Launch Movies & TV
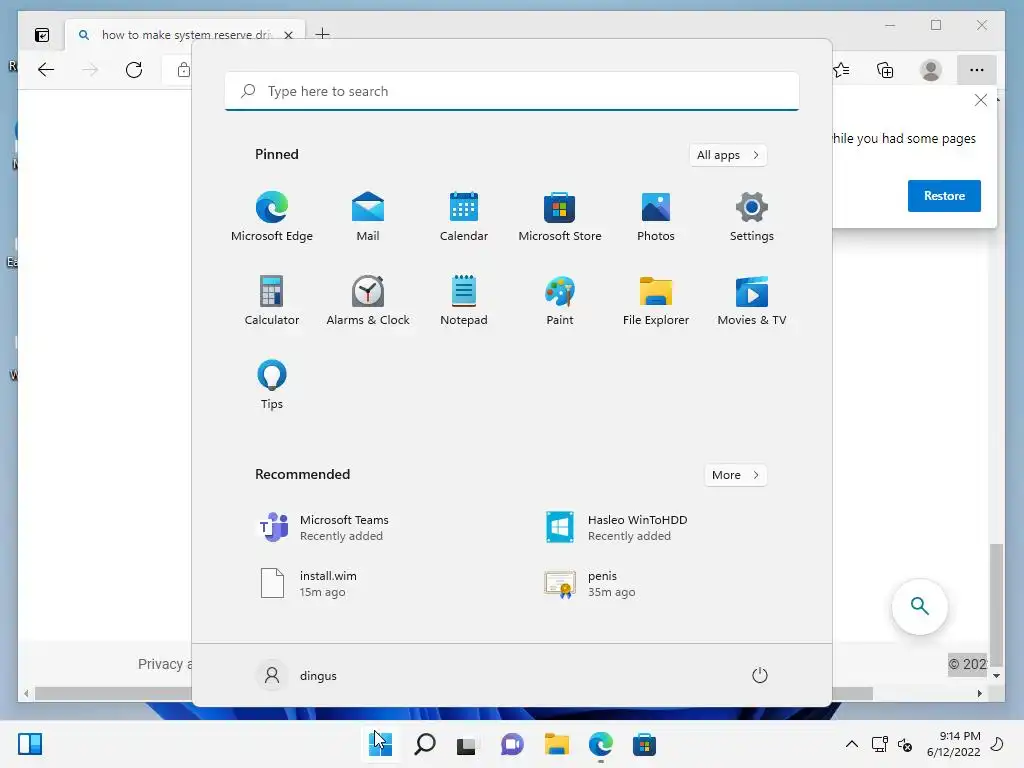This screenshot has width=1024, height=768. tap(752, 300)
